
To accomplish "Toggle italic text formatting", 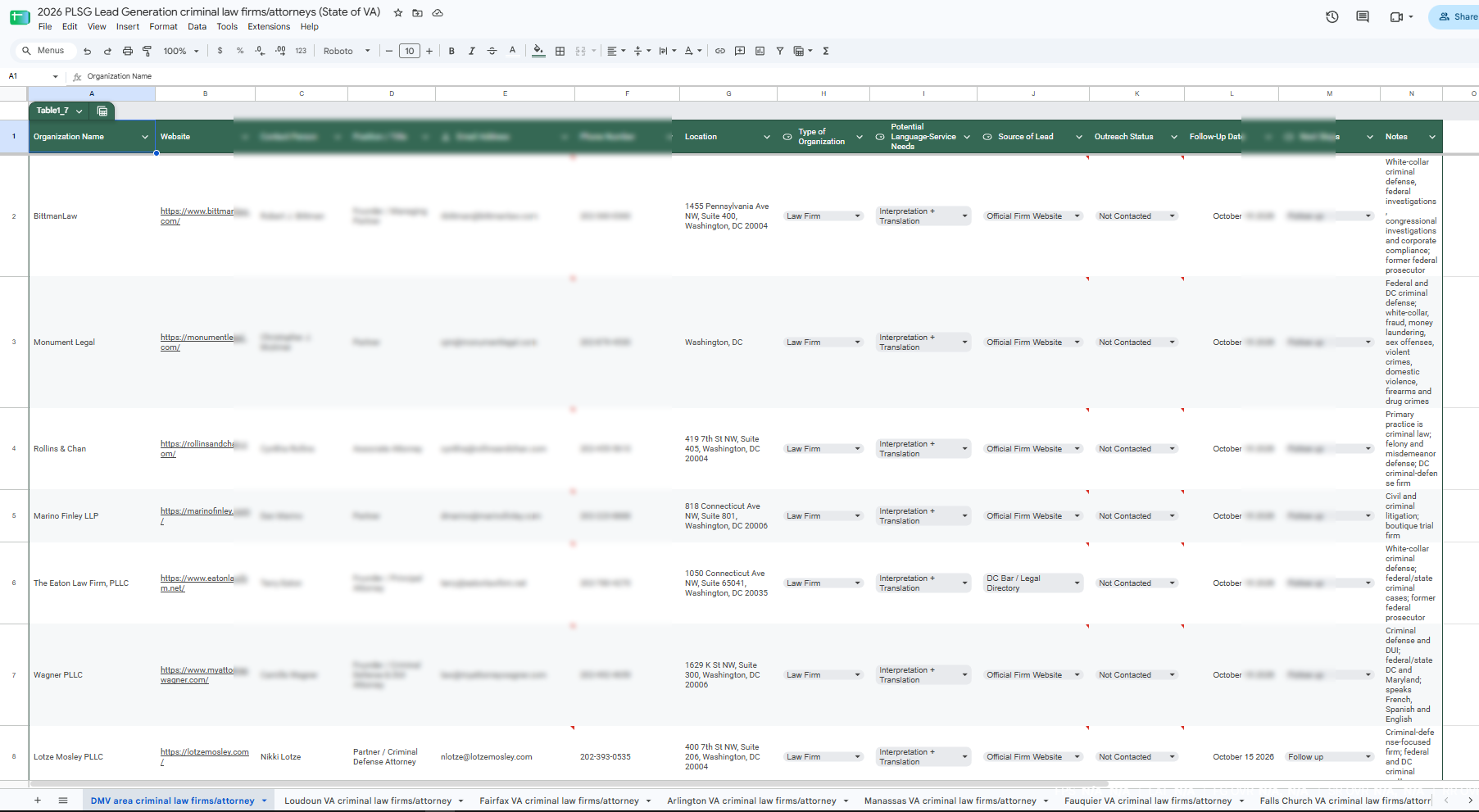I will pyautogui.click(x=472, y=51).
